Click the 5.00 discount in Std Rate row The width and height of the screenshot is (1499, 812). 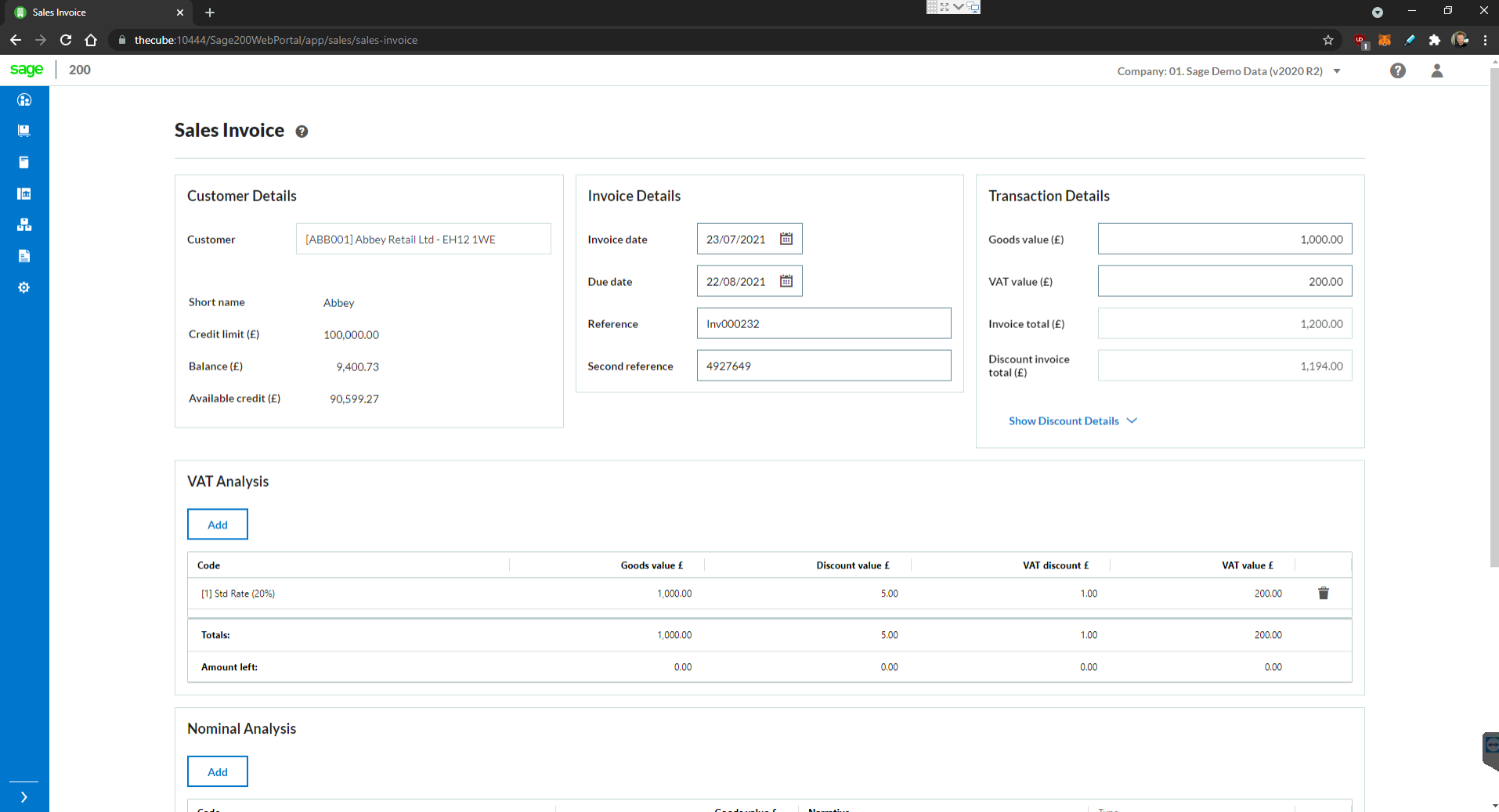(889, 594)
